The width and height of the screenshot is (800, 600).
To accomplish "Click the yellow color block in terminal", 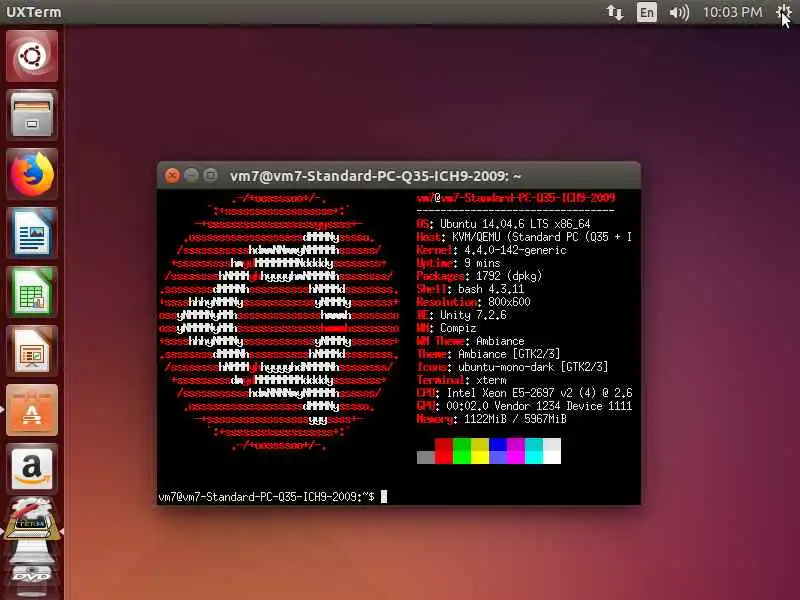I will (480, 451).
